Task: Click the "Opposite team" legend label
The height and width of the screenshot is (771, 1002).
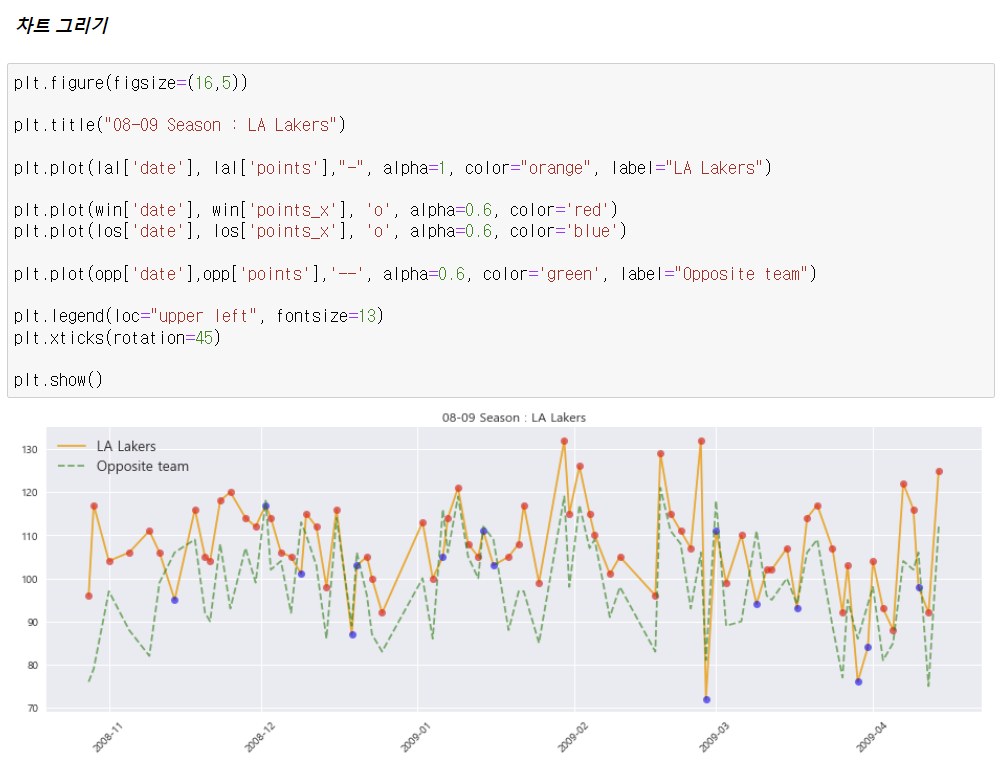Action: pyautogui.click(x=143, y=466)
